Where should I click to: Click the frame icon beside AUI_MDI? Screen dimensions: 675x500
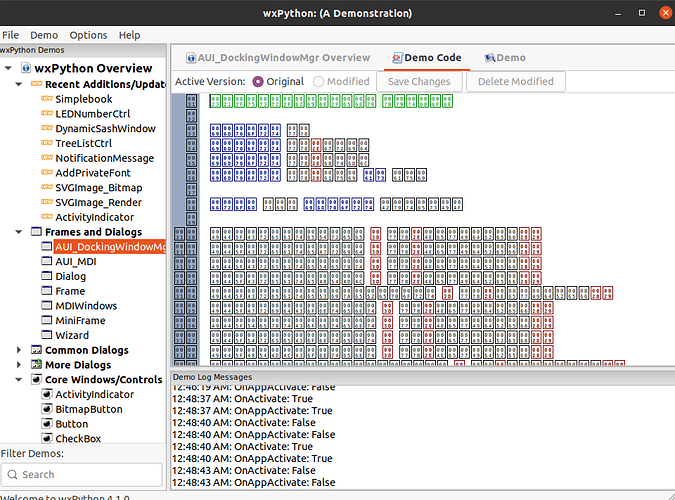(x=46, y=261)
